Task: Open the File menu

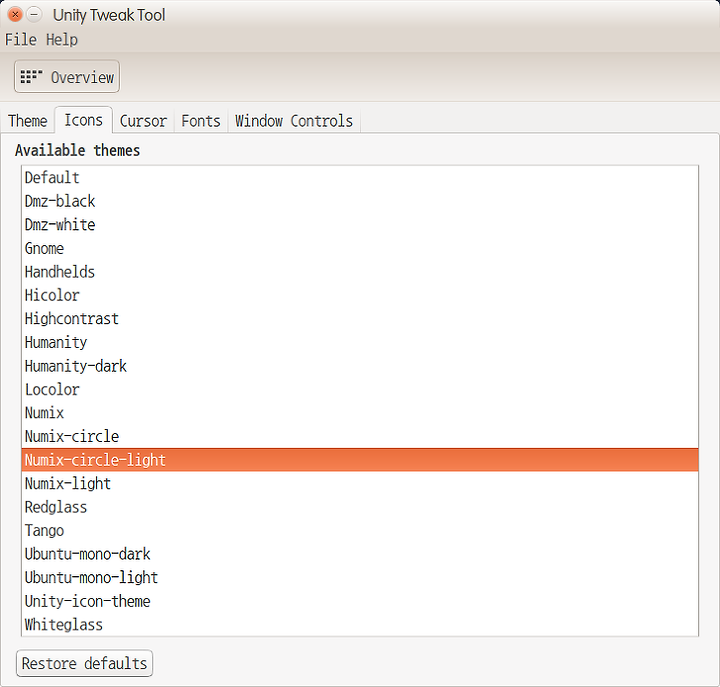Action: tap(21, 39)
